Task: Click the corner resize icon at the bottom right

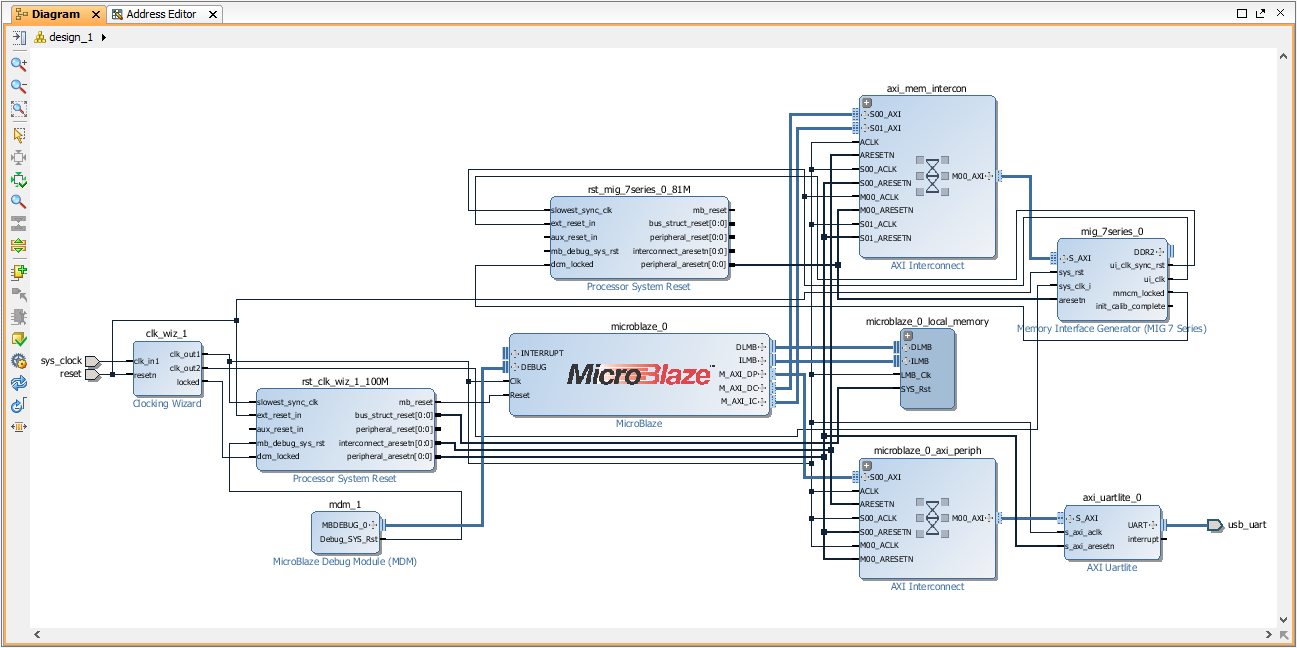Action: [1284, 635]
